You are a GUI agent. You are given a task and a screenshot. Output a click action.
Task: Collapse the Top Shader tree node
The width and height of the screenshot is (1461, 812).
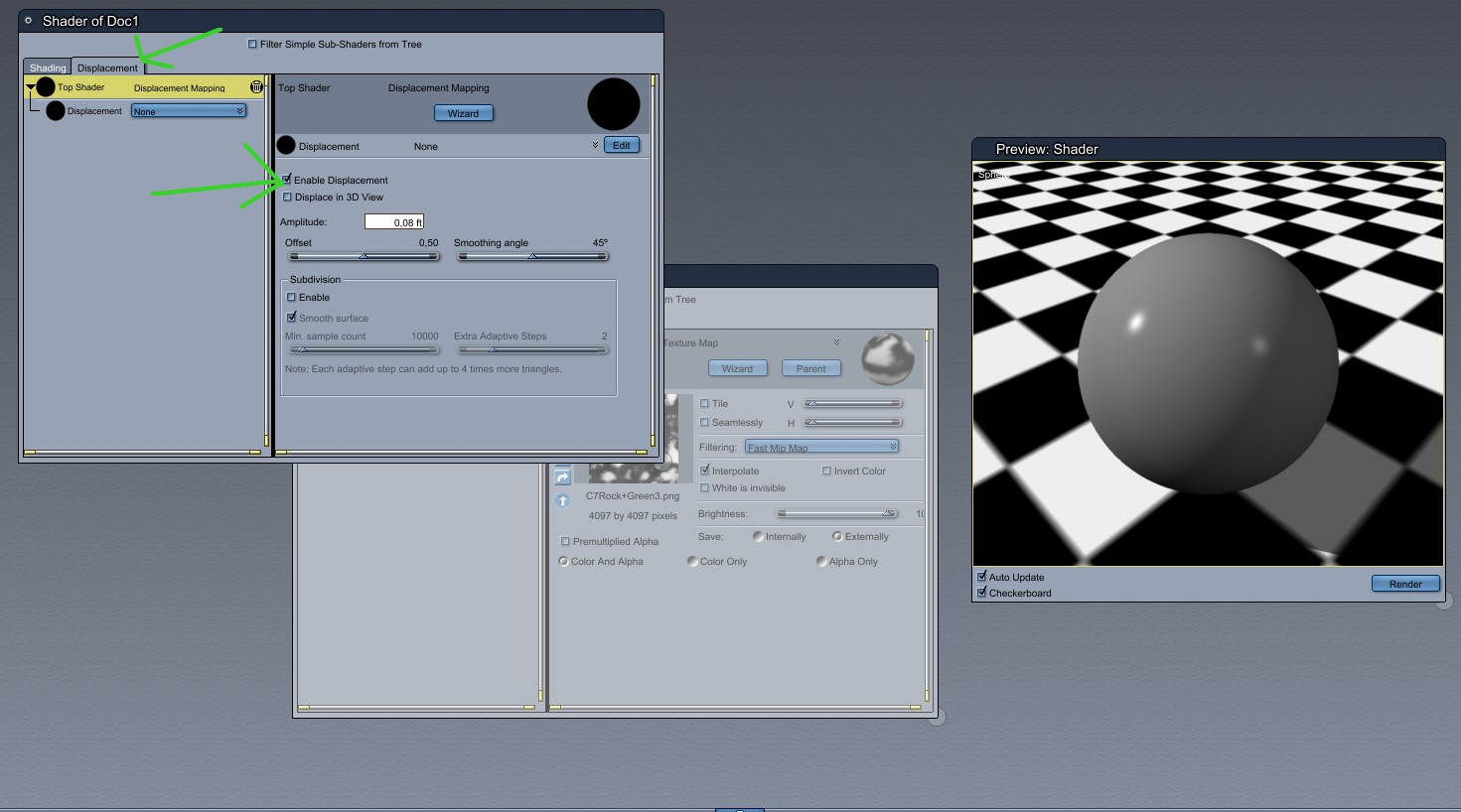coord(31,87)
